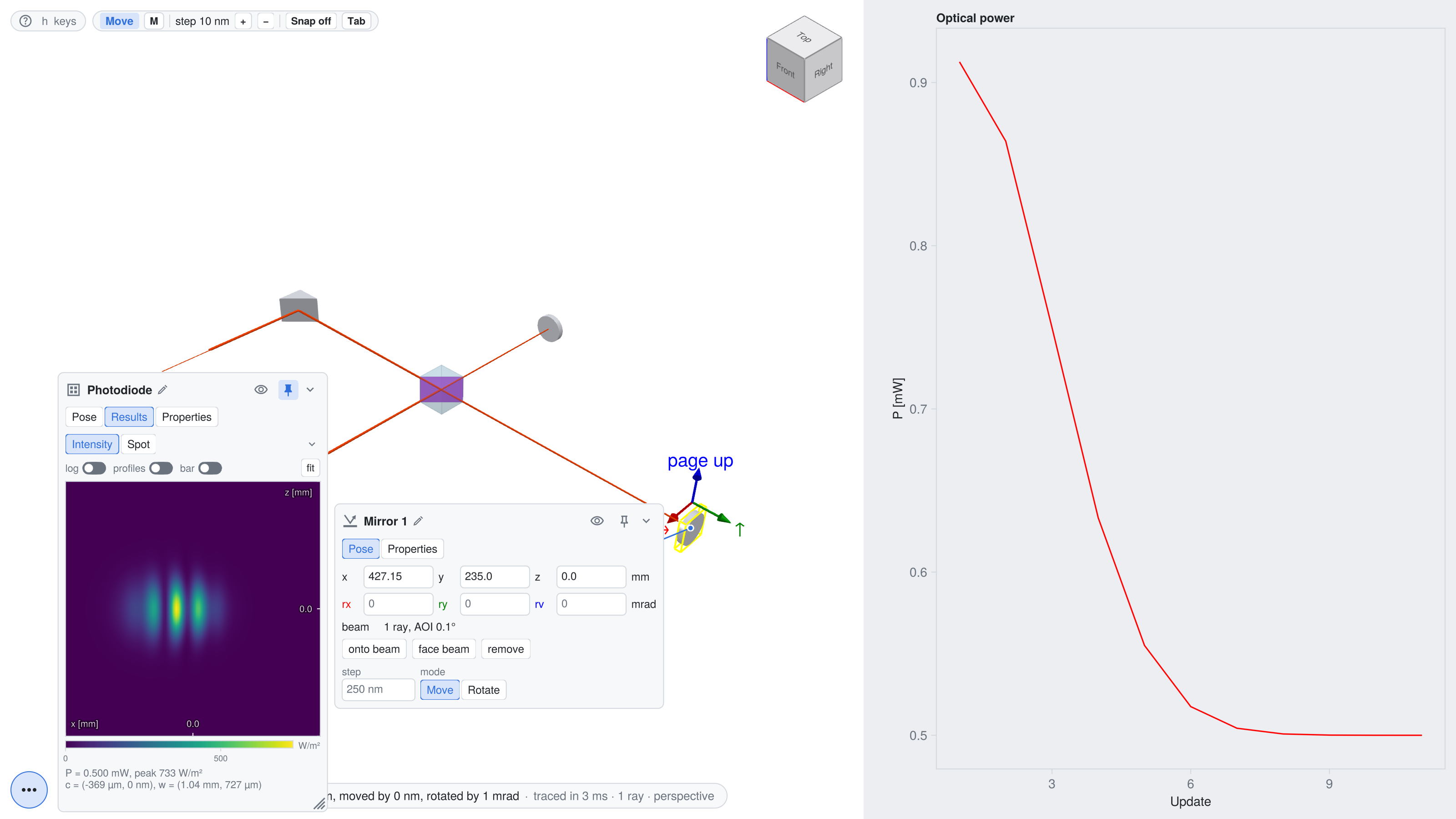This screenshot has width=1456, height=819.
Task: Click the remove button
Action: [506, 649]
